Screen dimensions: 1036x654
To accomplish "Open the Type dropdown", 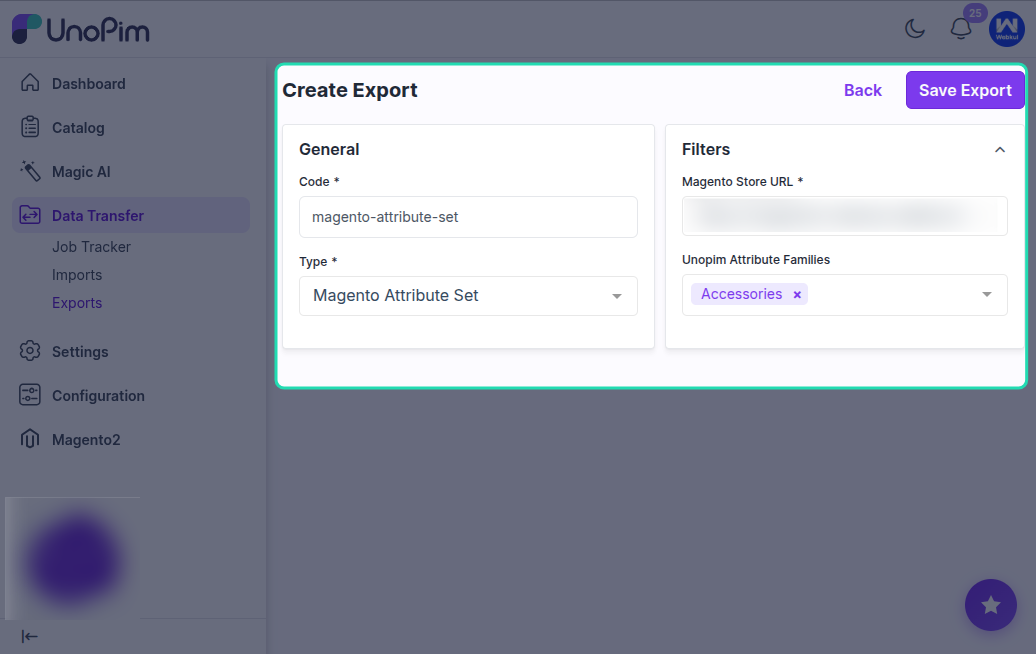I will click(468, 296).
